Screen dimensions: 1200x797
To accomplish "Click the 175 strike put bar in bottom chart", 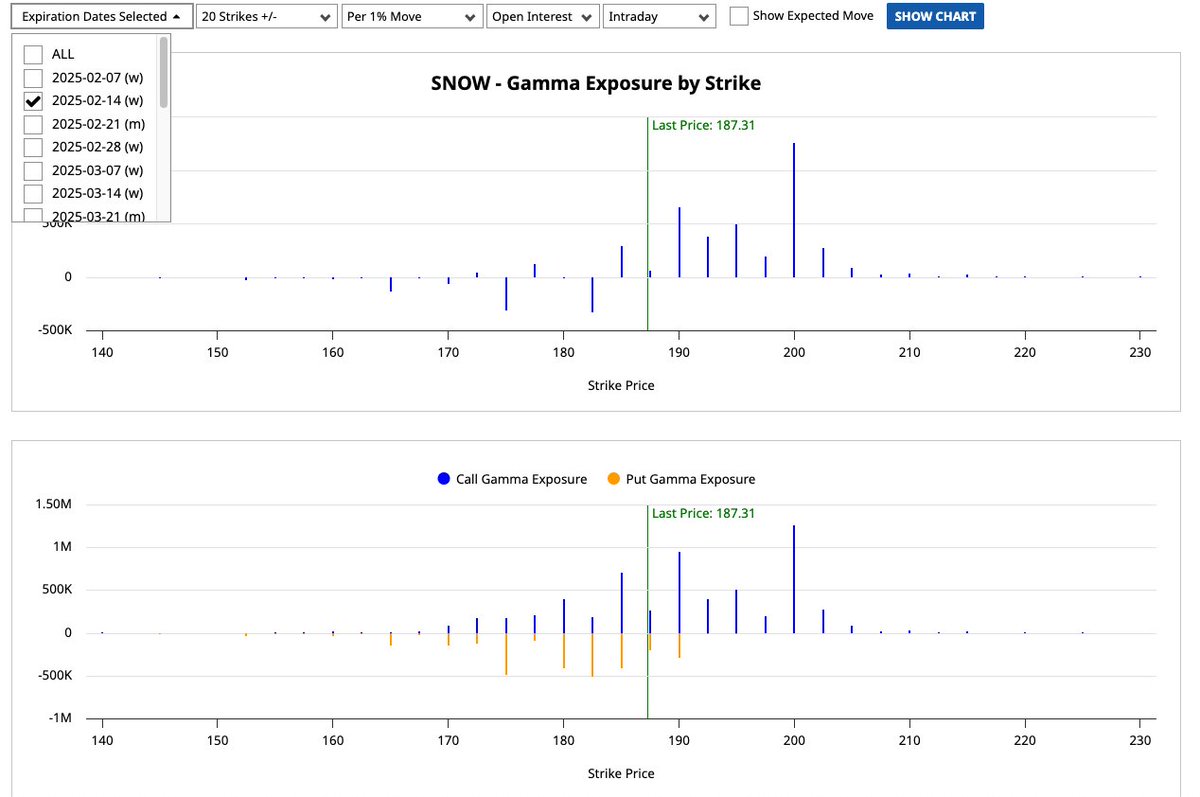I will [506, 654].
